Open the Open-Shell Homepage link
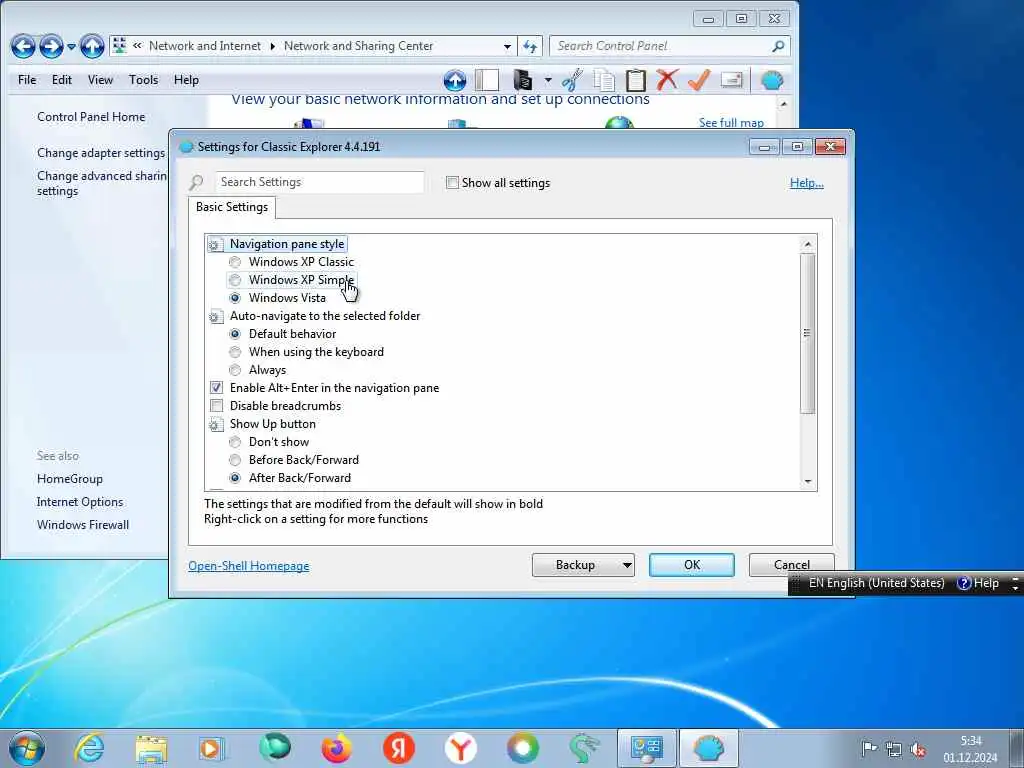The image size is (1024, 768). pos(249,566)
